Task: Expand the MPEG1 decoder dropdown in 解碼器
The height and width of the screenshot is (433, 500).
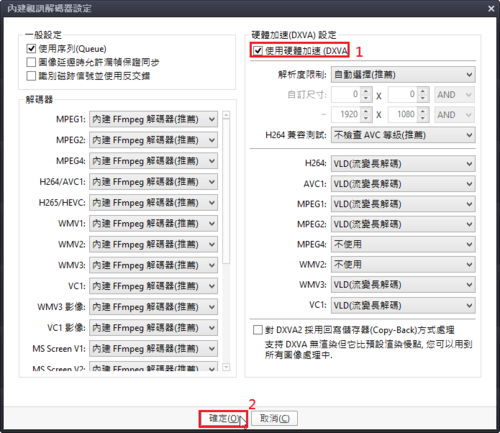Action: [x=153, y=119]
